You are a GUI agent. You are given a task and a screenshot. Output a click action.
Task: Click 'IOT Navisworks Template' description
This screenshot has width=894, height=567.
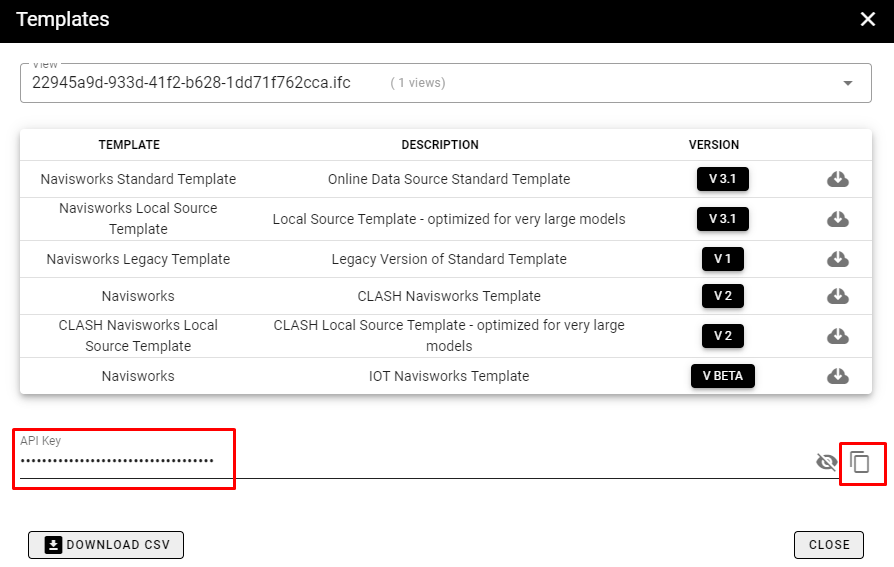449,376
